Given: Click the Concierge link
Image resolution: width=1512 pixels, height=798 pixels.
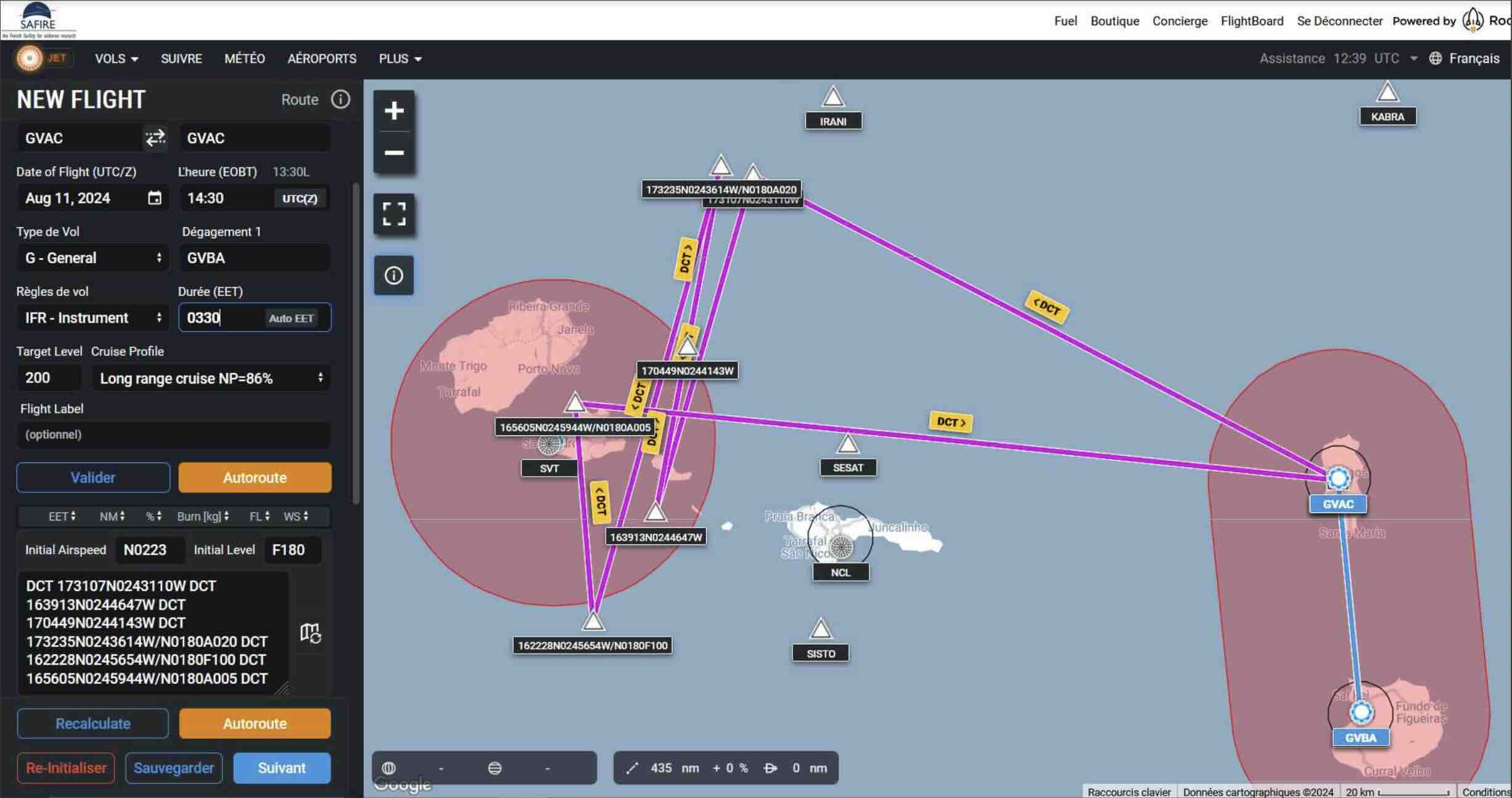Looking at the screenshot, I should 1180,21.
